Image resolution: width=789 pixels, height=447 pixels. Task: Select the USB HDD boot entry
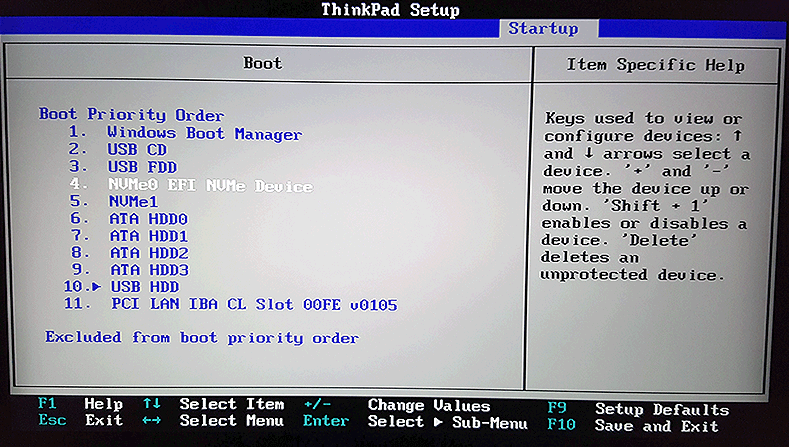point(145,287)
